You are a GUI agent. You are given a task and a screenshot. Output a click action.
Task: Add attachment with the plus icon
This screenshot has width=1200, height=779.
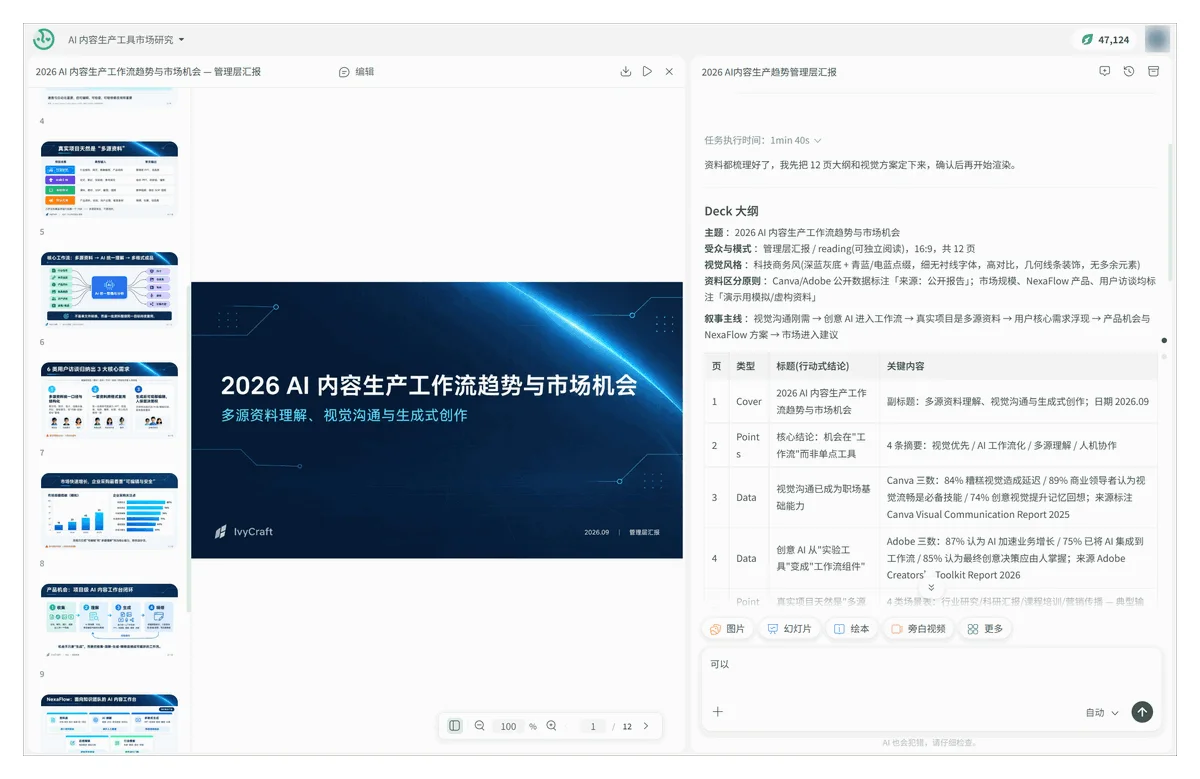[718, 712]
